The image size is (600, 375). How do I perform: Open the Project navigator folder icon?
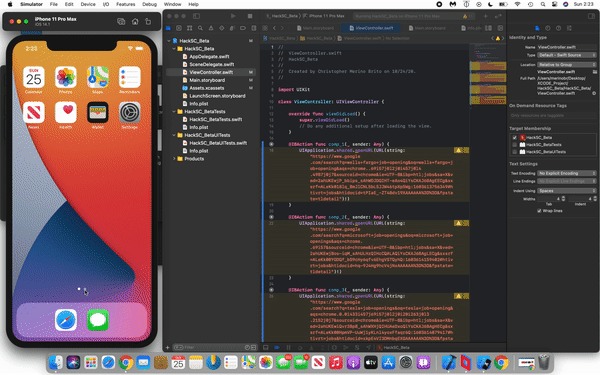coord(168,28)
